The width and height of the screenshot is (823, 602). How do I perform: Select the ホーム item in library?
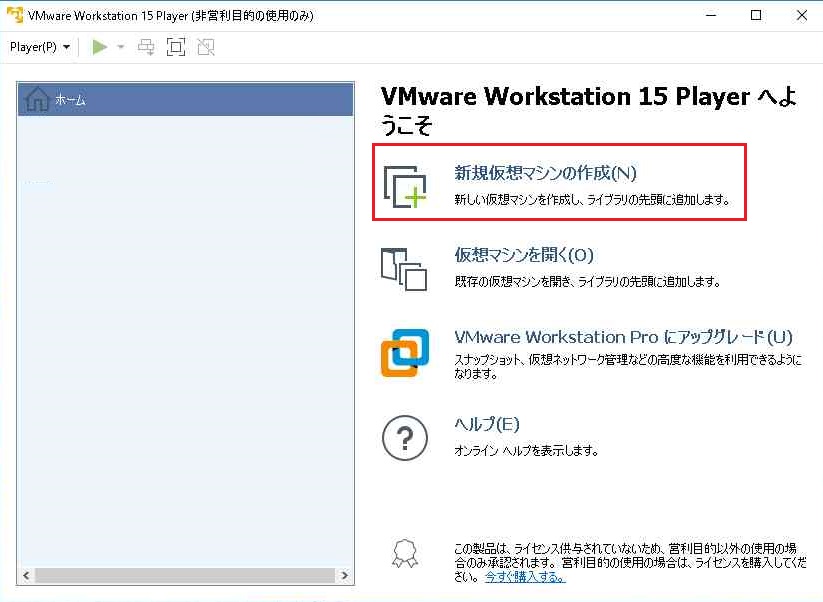(x=186, y=99)
